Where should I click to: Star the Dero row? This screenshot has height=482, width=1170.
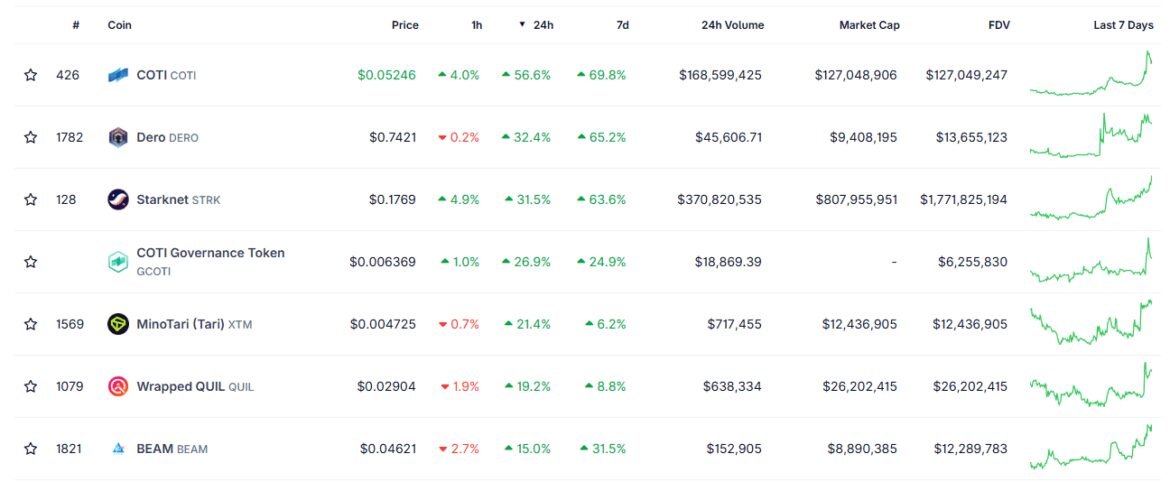[x=31, y=137]
